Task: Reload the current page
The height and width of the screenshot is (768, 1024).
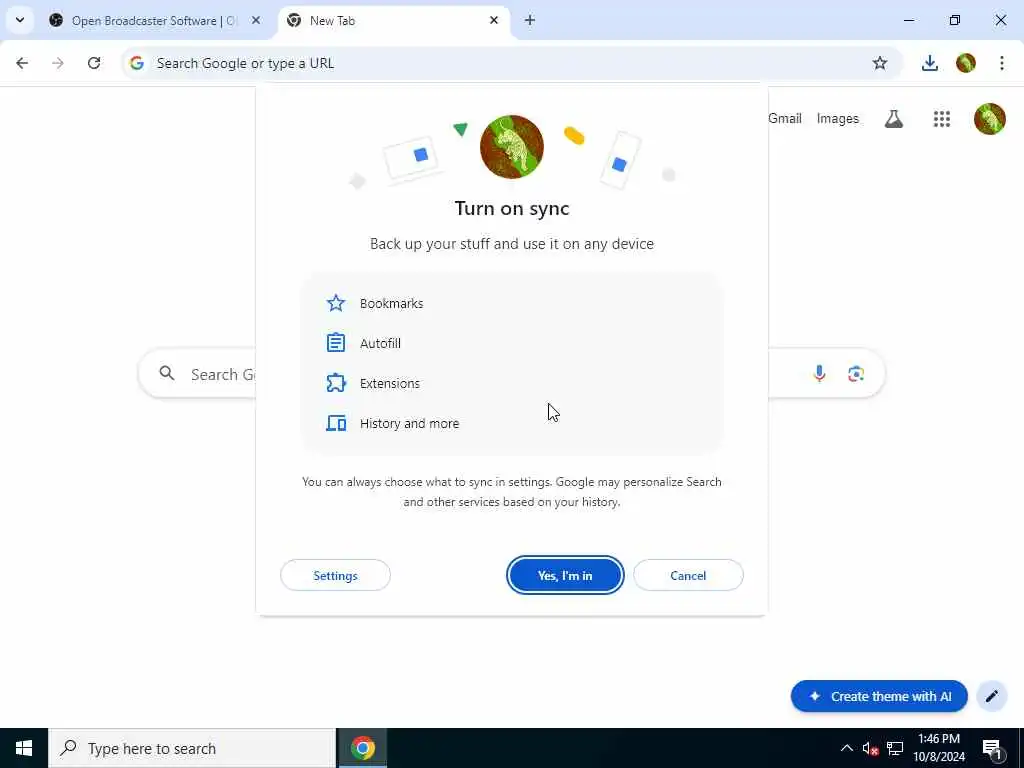Action: pos(94,63)
